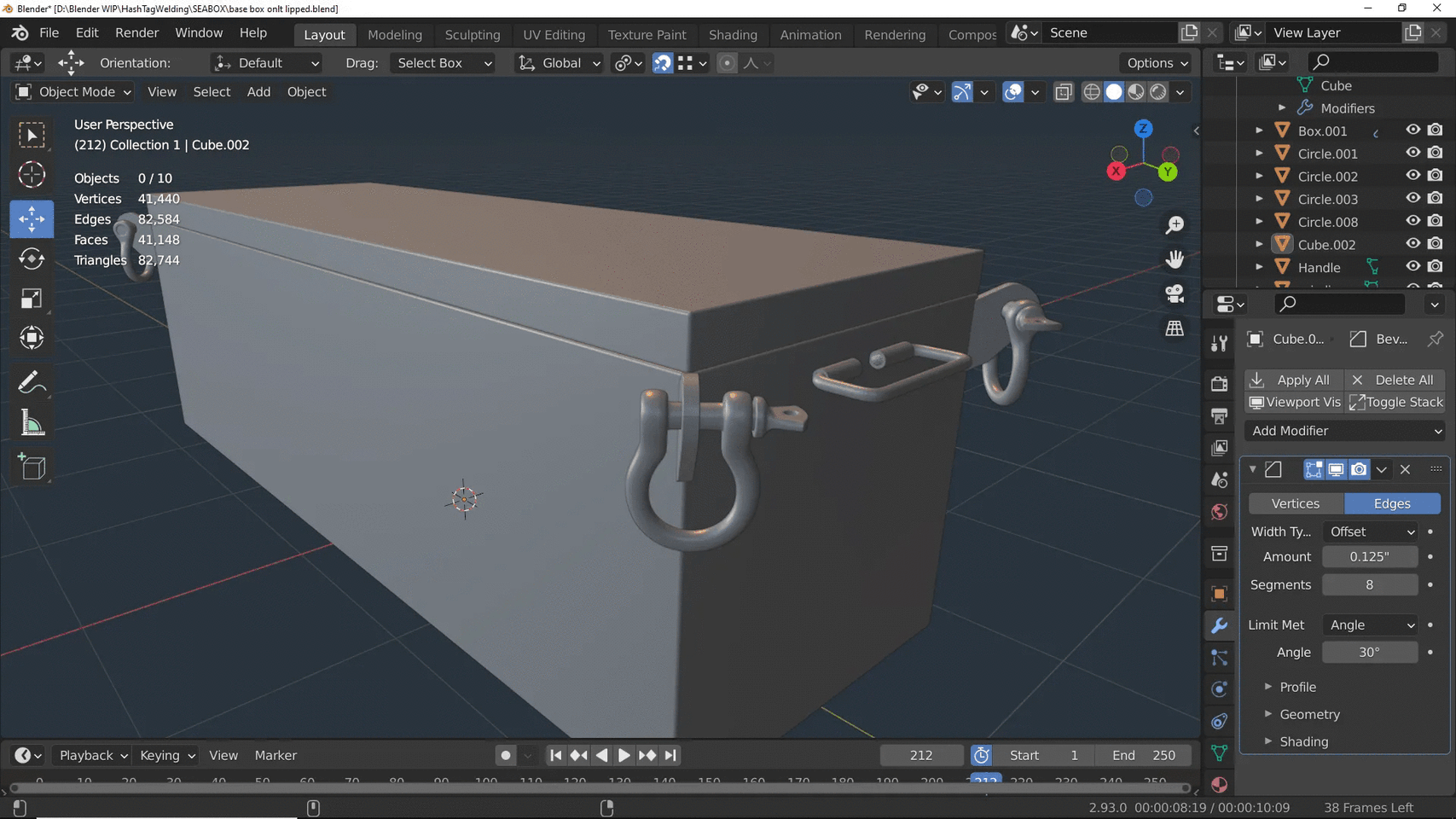Toggle modifier edit mode display button
Viewport: 1456px width, 819px height.
point(1314,469)
